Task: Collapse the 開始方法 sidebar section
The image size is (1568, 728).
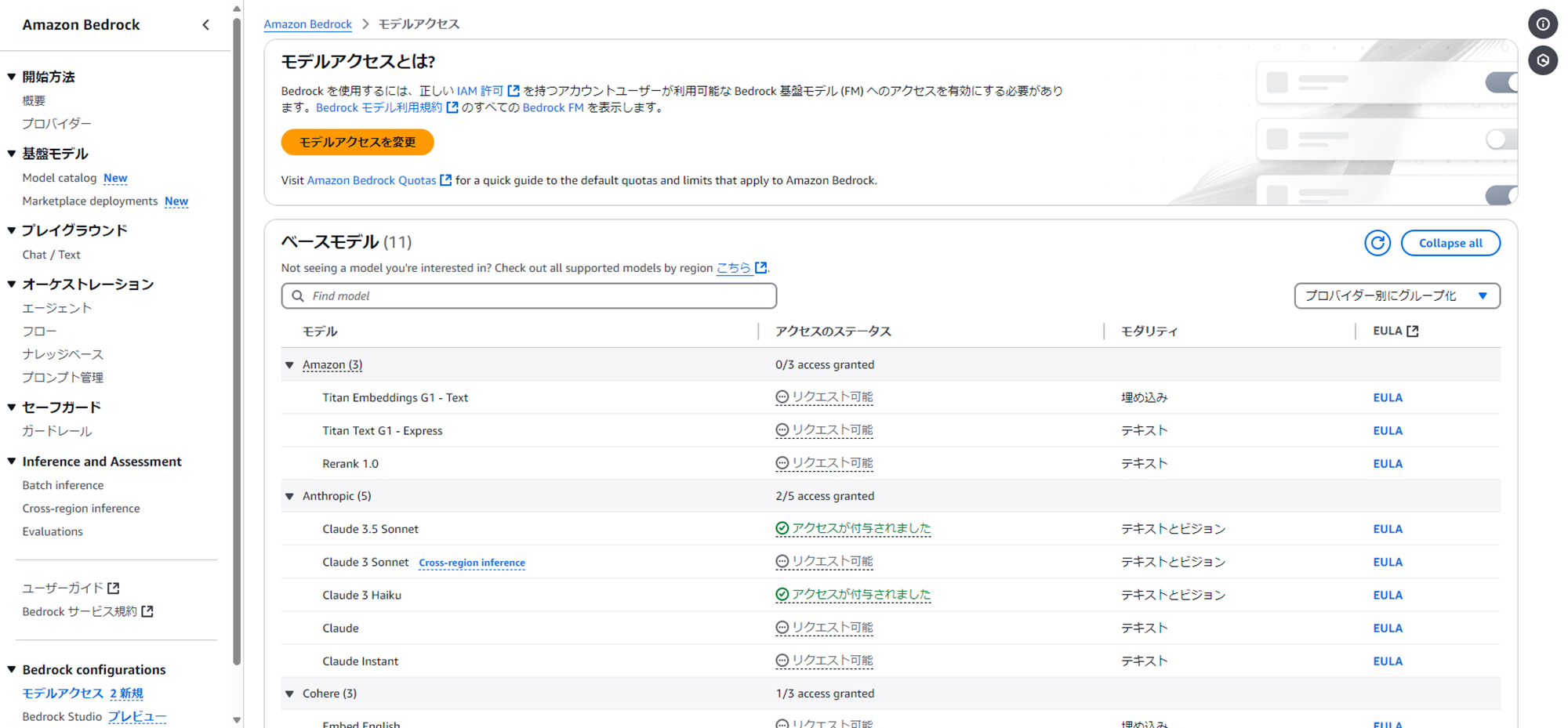Action: [x=12, y=77]
